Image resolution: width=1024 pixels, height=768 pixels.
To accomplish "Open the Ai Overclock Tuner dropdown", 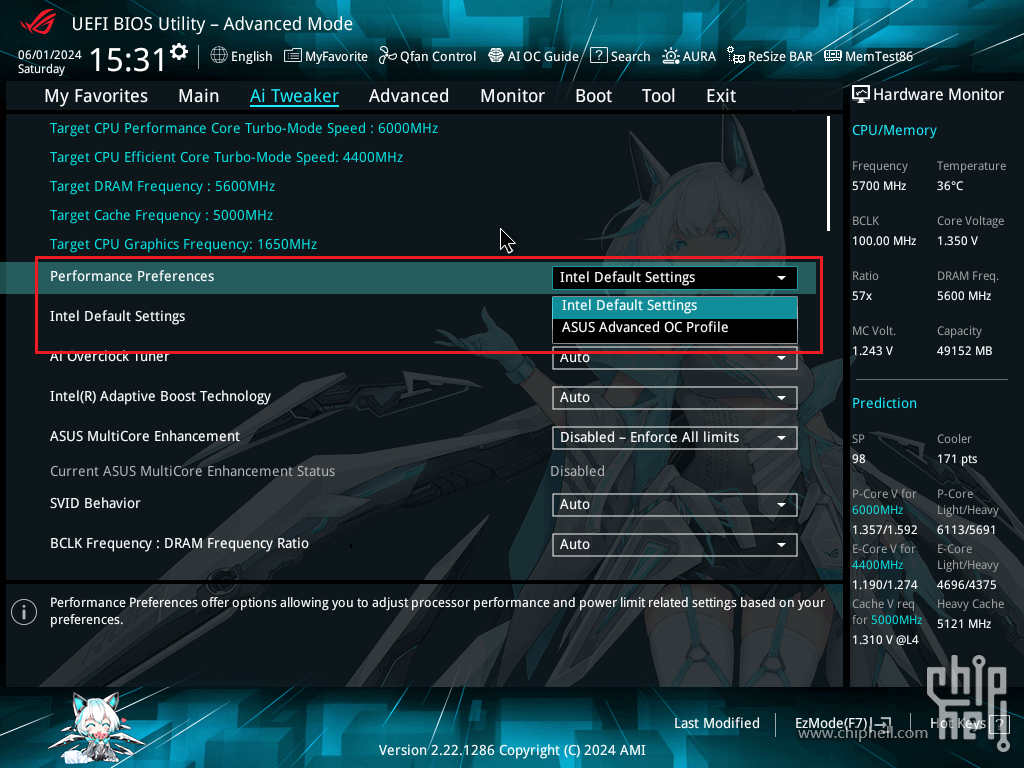I will (675, 359).
